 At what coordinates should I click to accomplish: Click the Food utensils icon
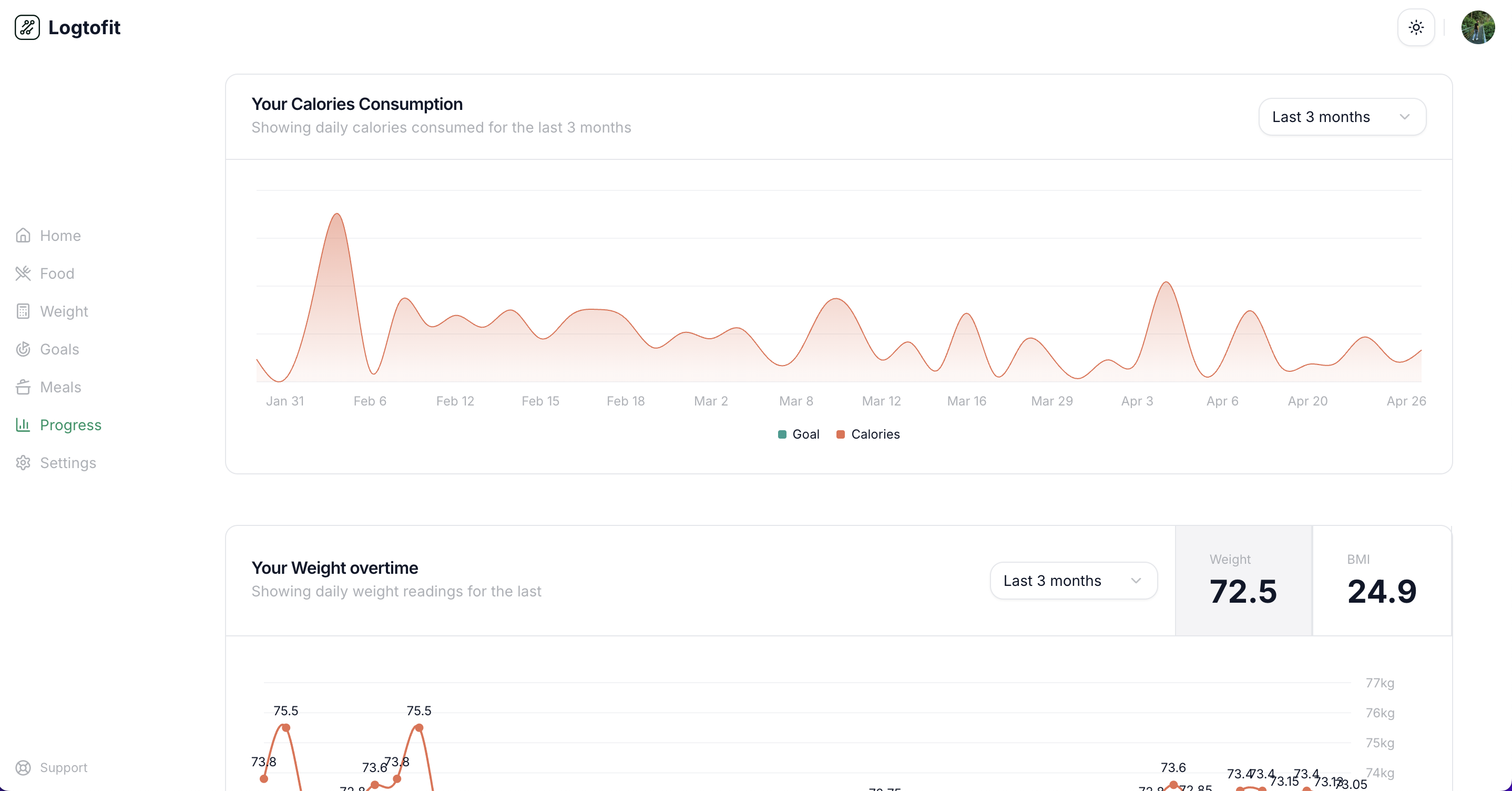pyautogui.click(x=23, y=273)
